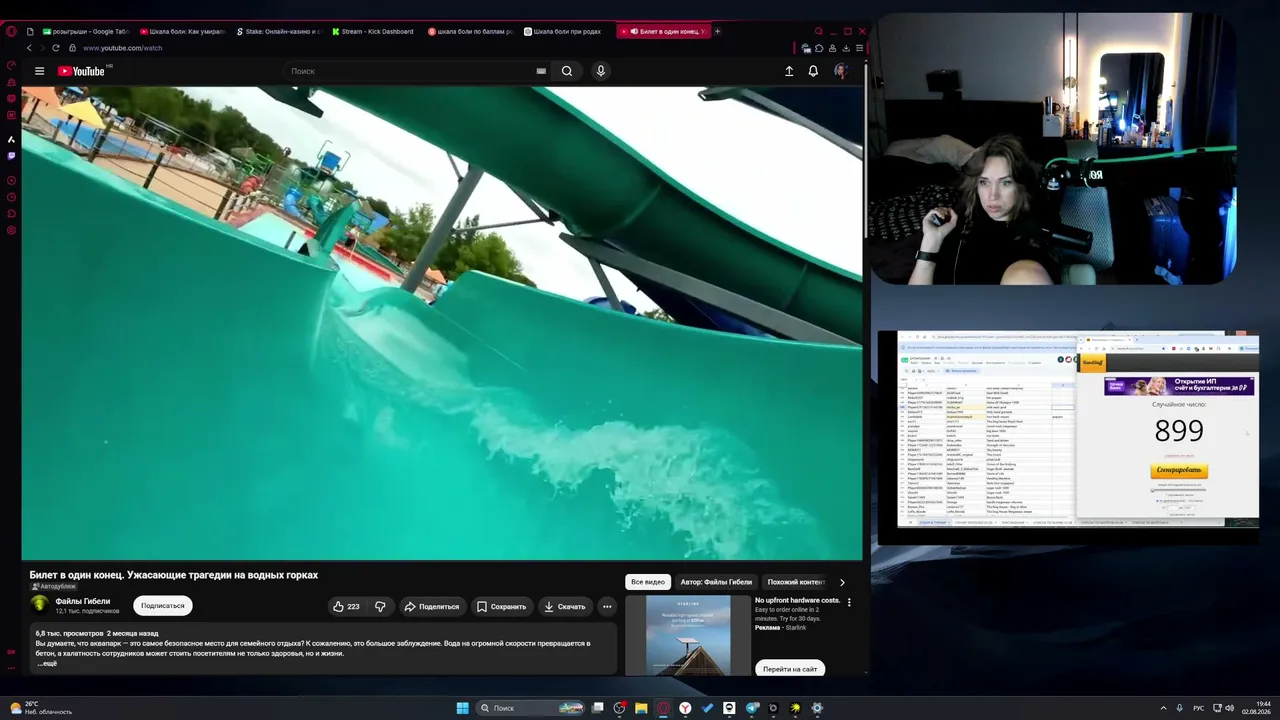Click the video title Билет в один конец
This screenshot has width=1280, height=720.
tap(174, 575)
